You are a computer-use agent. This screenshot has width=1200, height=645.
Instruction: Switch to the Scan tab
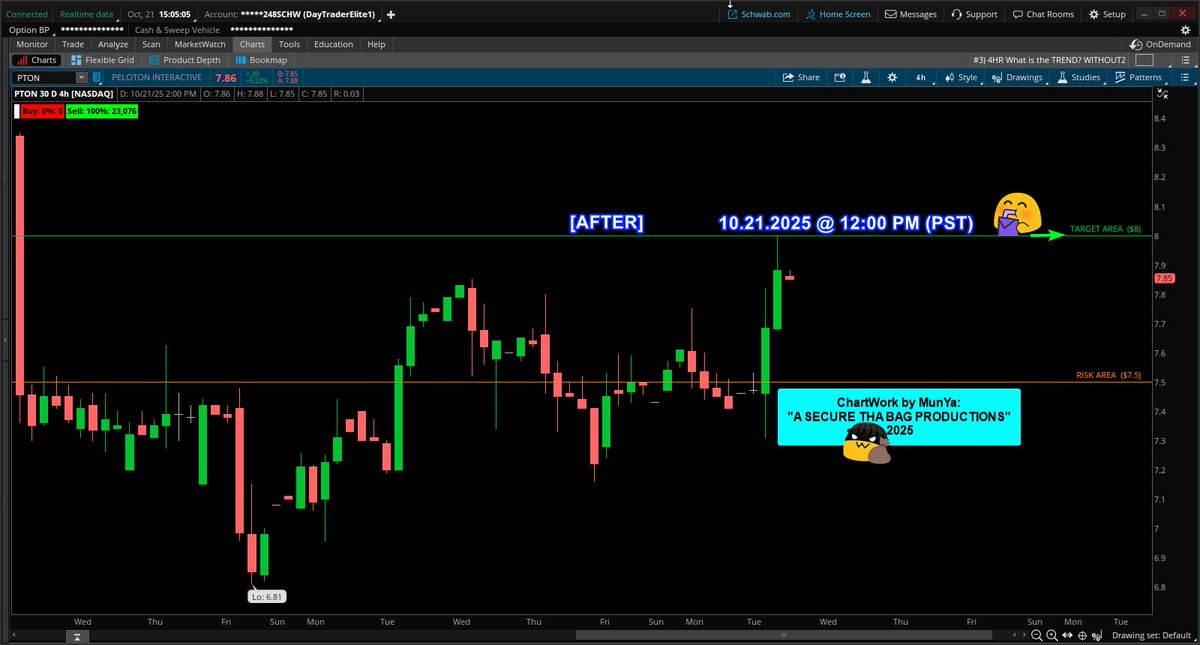pyautogui.click(x=151, y=44)
